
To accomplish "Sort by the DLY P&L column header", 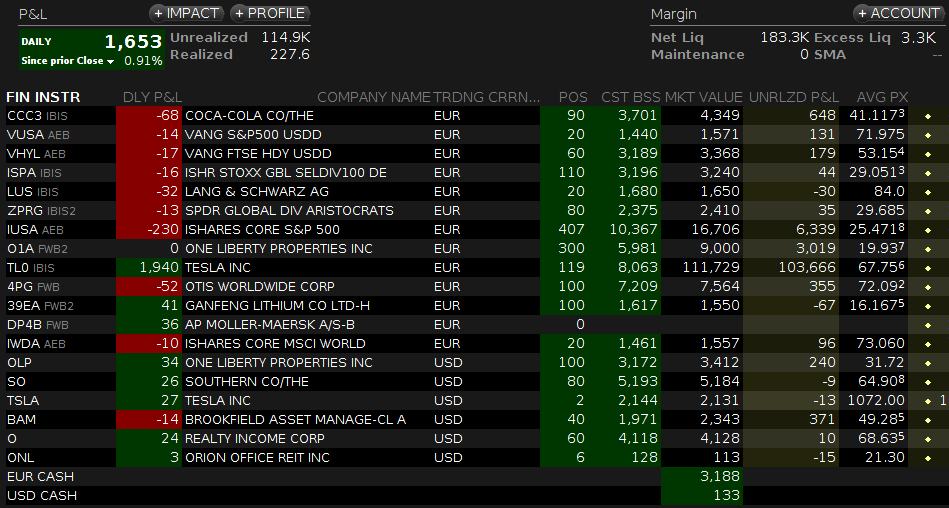I will [x=152, y=97].
